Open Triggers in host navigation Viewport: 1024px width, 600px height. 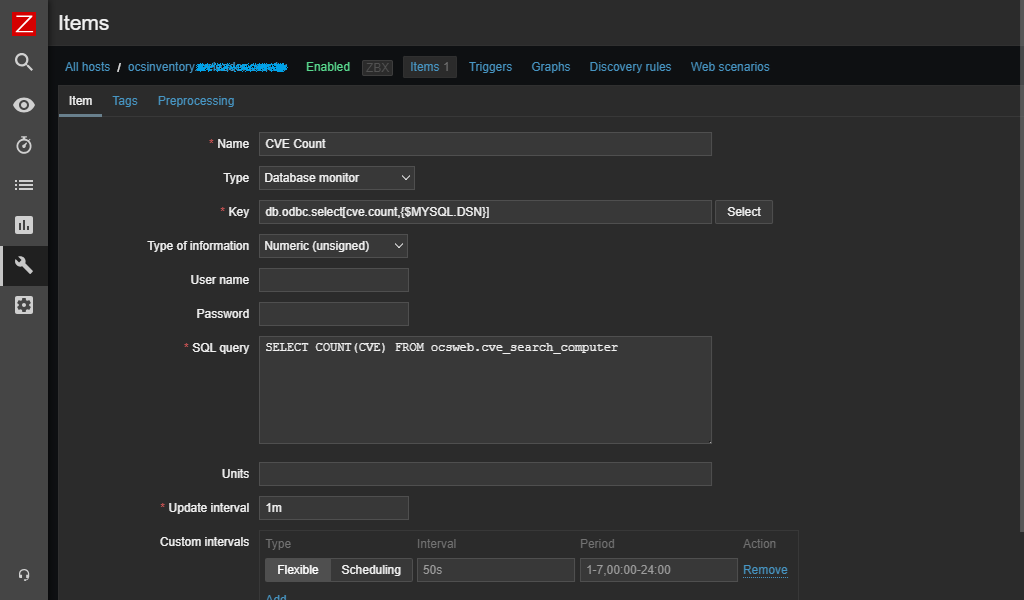[490, 67]
